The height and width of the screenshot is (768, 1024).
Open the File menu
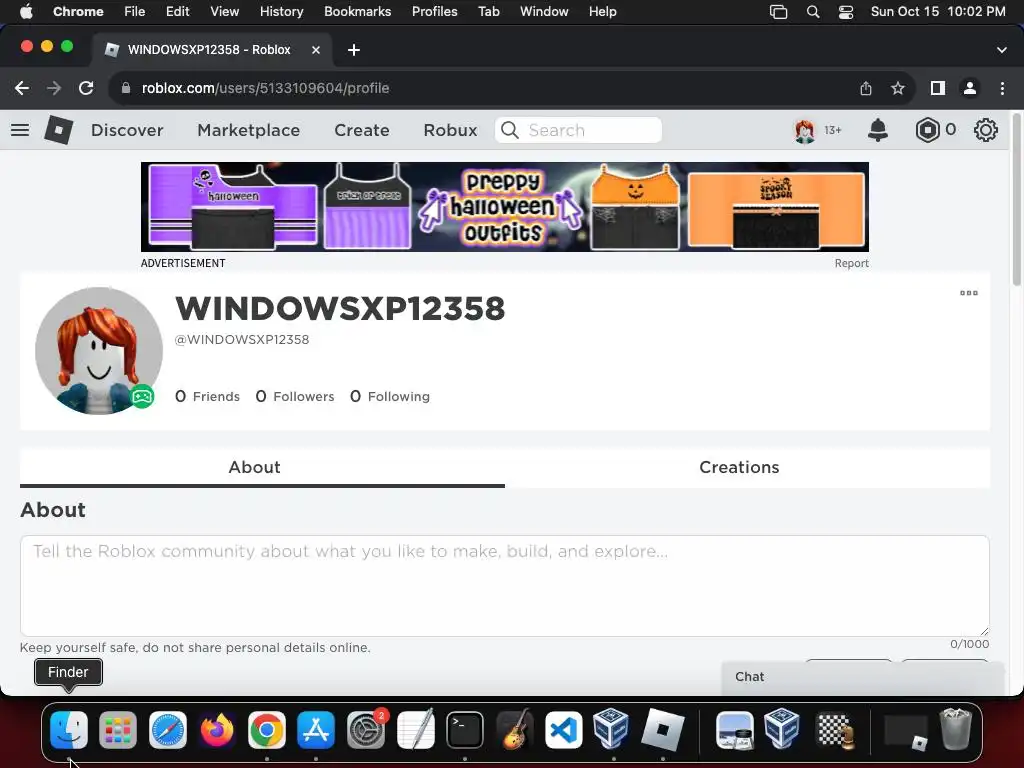(135, 12)
